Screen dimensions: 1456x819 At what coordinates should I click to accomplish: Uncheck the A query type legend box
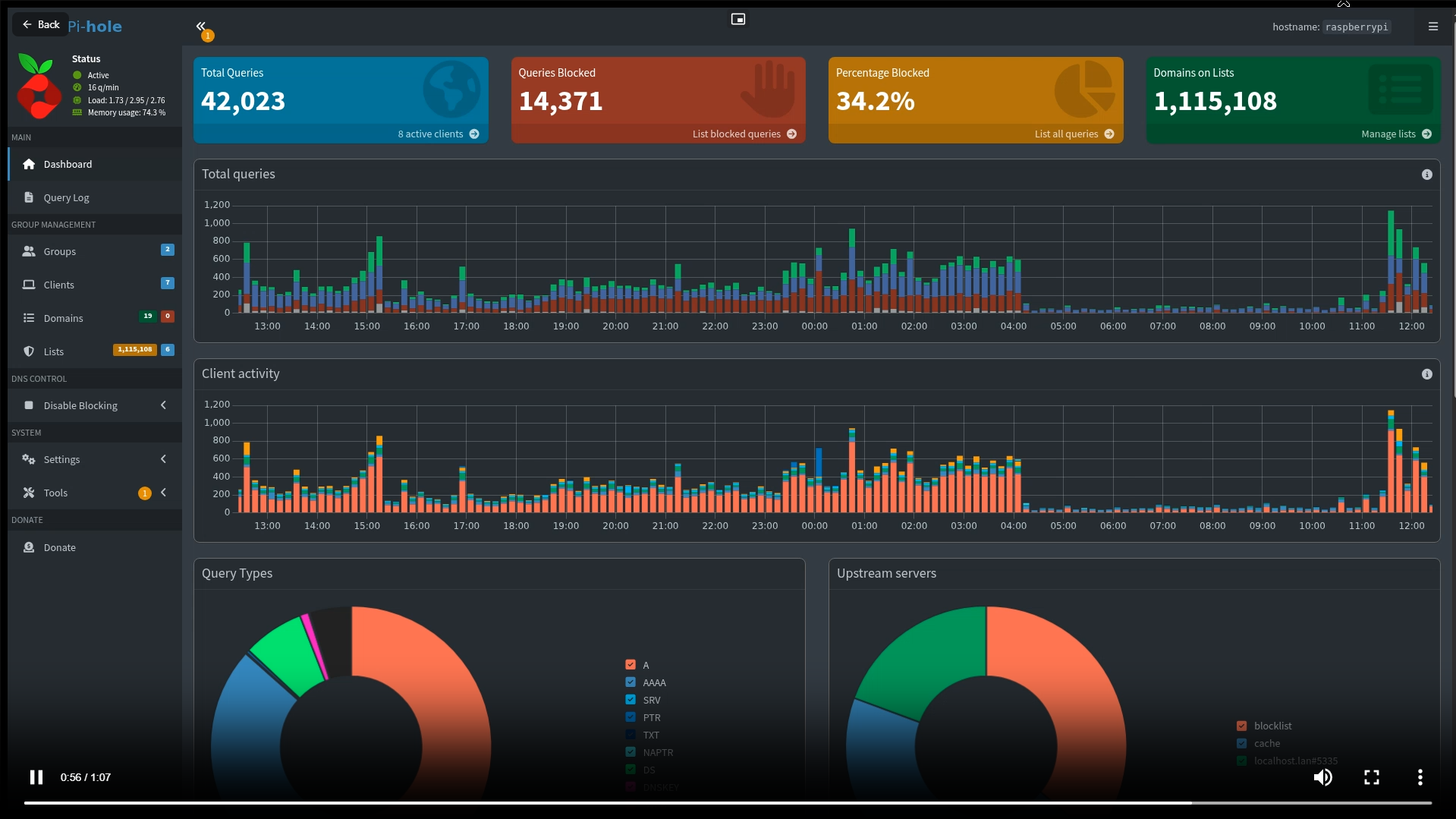[631, 665]
